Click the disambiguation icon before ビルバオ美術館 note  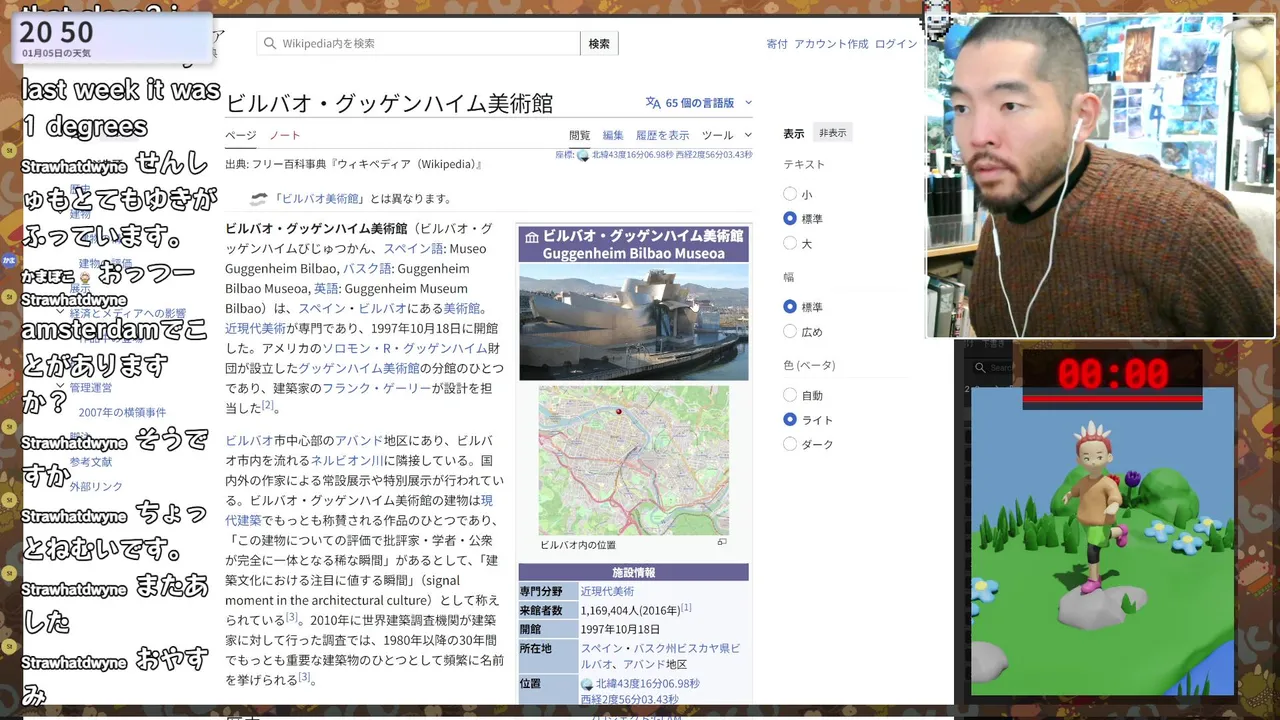click(x=259, y=198)
